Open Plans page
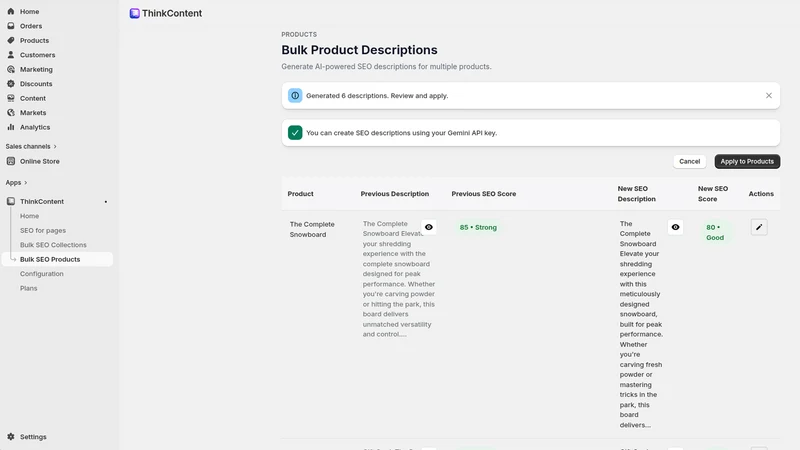Viewport: 800px width, 450px height. [29, 288]
